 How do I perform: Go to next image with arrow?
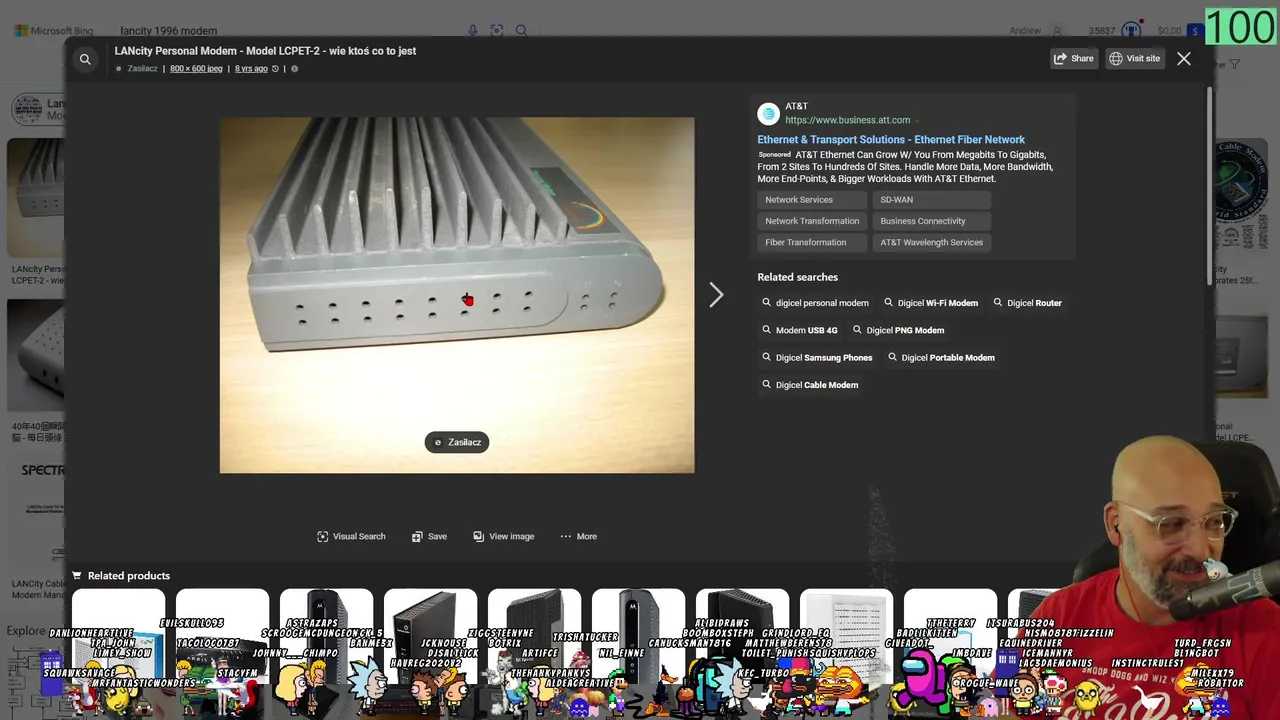click(716, 295)
